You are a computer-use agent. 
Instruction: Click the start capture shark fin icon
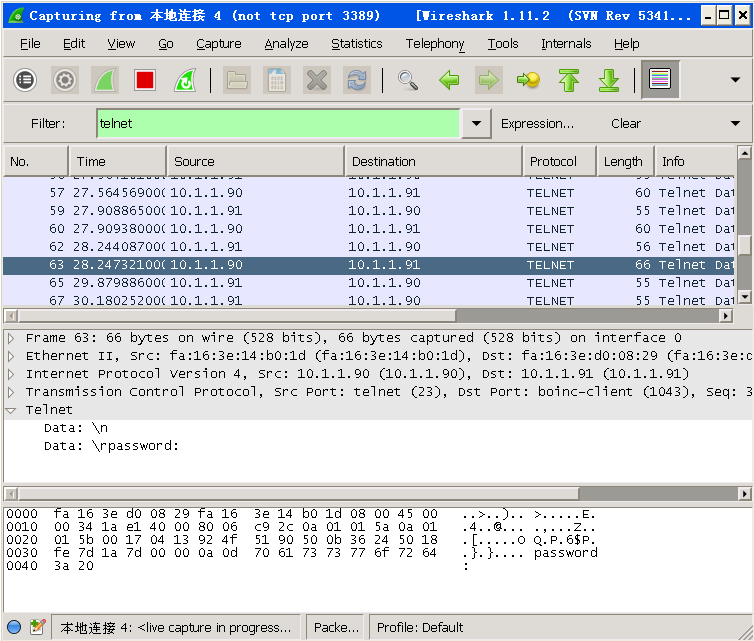click(105, 80)
